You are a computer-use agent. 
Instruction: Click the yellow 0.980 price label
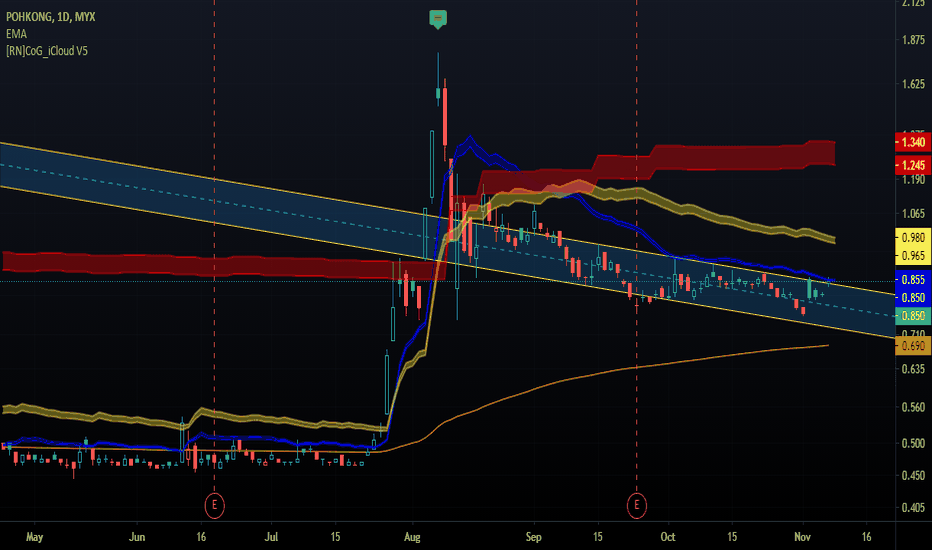coord(913,237)
